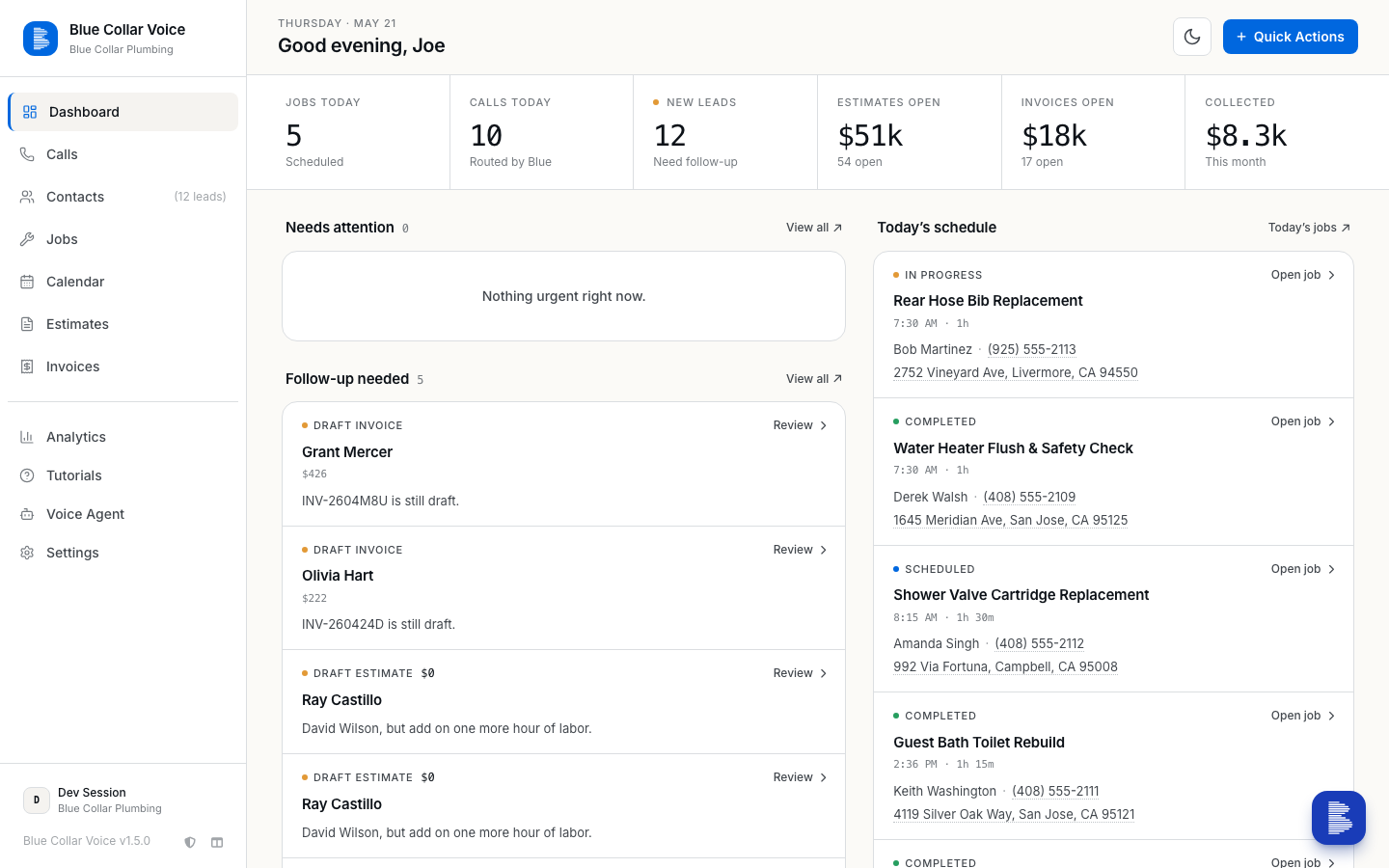This screenshot has height=868, width=1389.
Task: Open the Calls Today stat card
Action: (x=541, y=132)
